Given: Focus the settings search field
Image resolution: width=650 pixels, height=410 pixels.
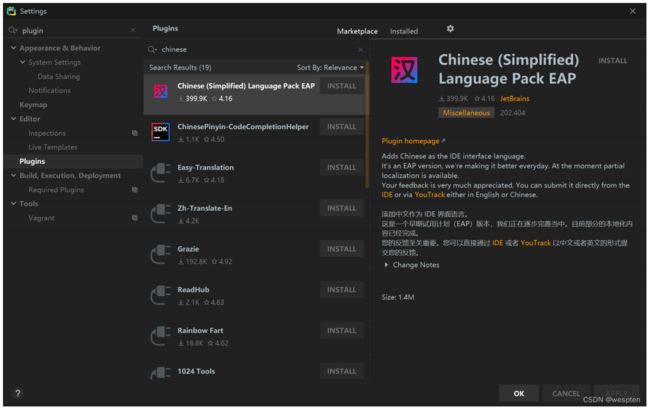Looking at the screenshot, I should pyautogui.click(x=73, y=30).
